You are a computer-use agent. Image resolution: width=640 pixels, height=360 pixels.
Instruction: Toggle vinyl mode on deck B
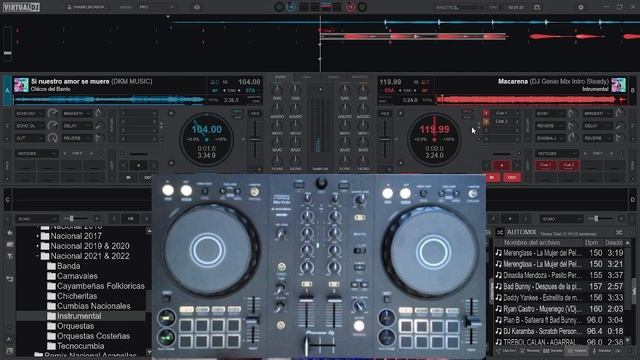tap(467, 111)
